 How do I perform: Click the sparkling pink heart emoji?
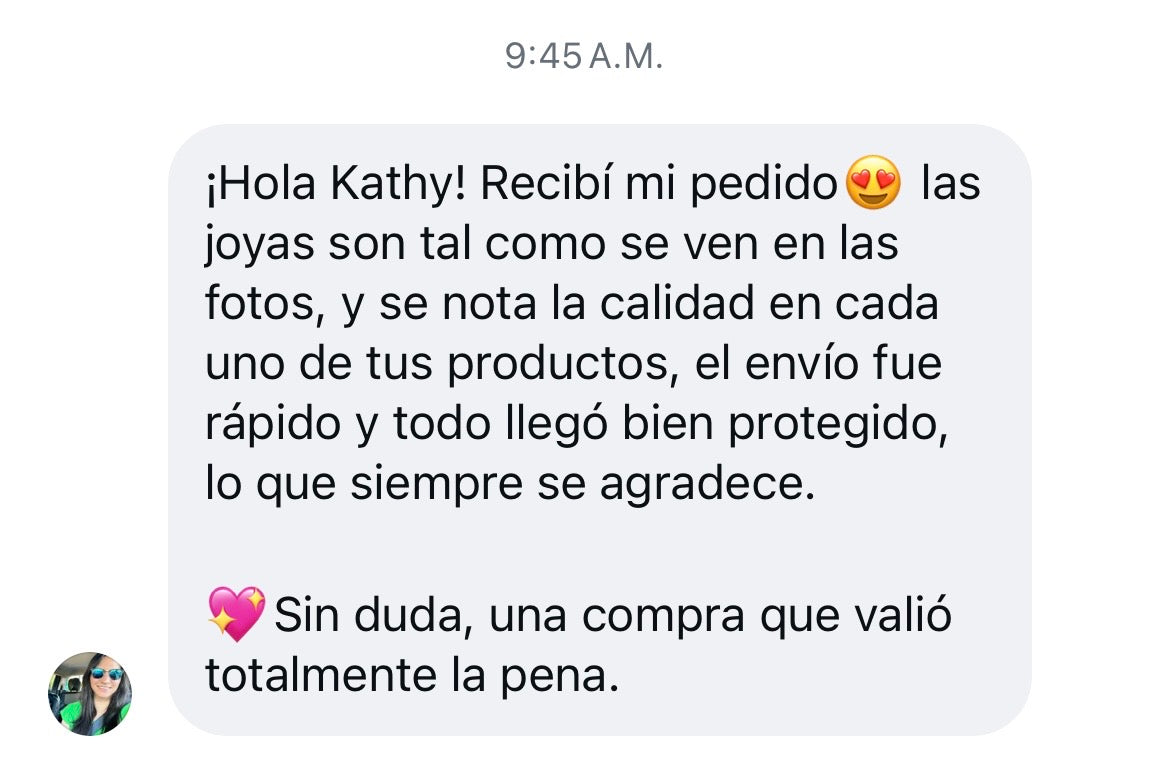click(x=236, y=614)
